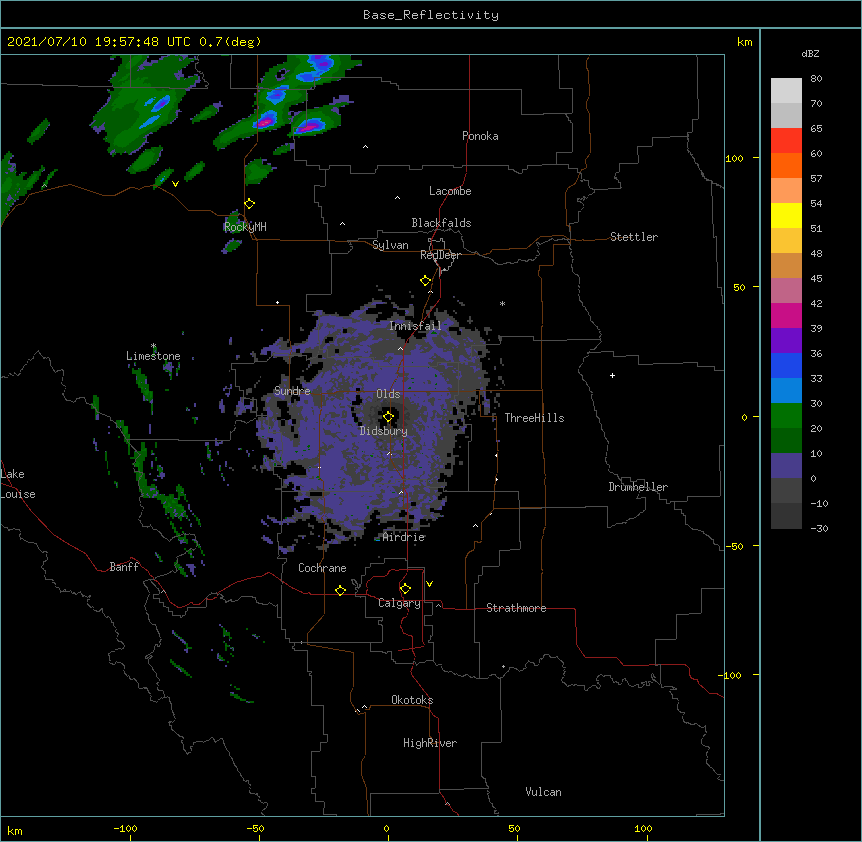The height and width of the screenshot is (842, 862).
Task: Click the blue 36 dBZ legend swatch
Action: 786,365
